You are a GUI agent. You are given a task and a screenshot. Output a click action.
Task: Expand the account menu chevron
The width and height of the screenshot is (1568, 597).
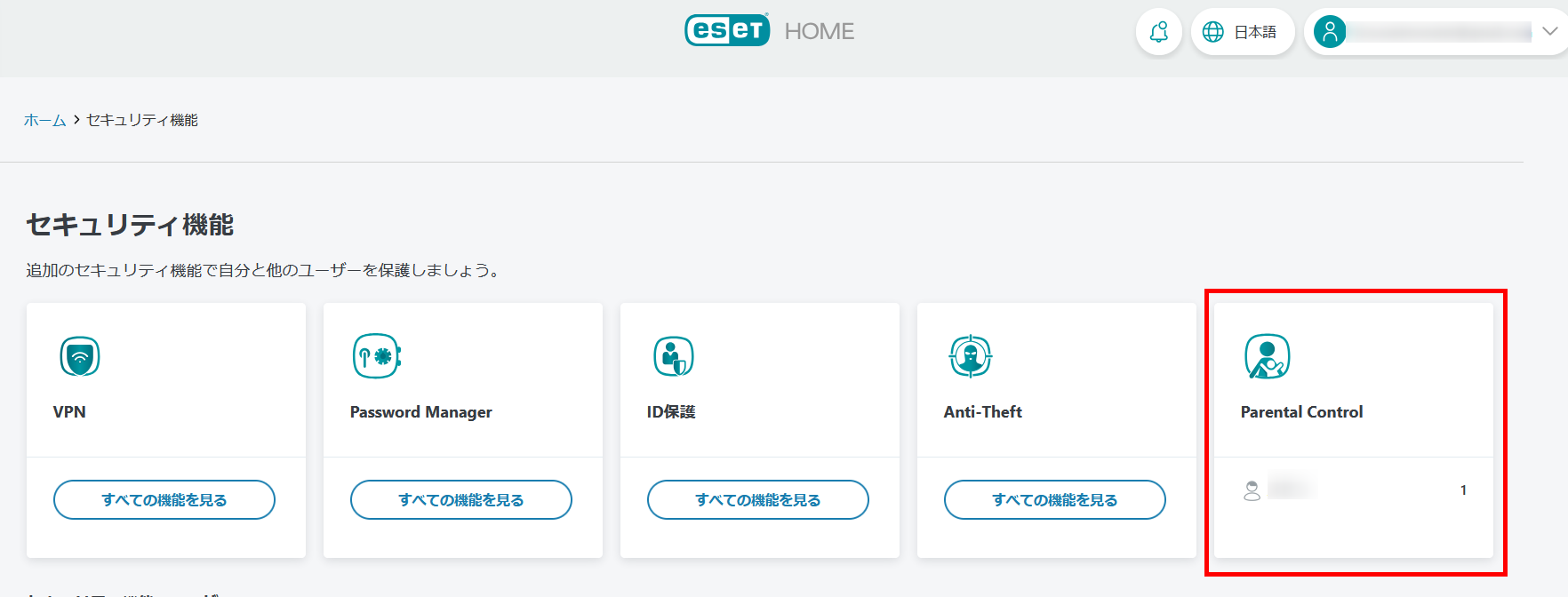pos(1549,32)
